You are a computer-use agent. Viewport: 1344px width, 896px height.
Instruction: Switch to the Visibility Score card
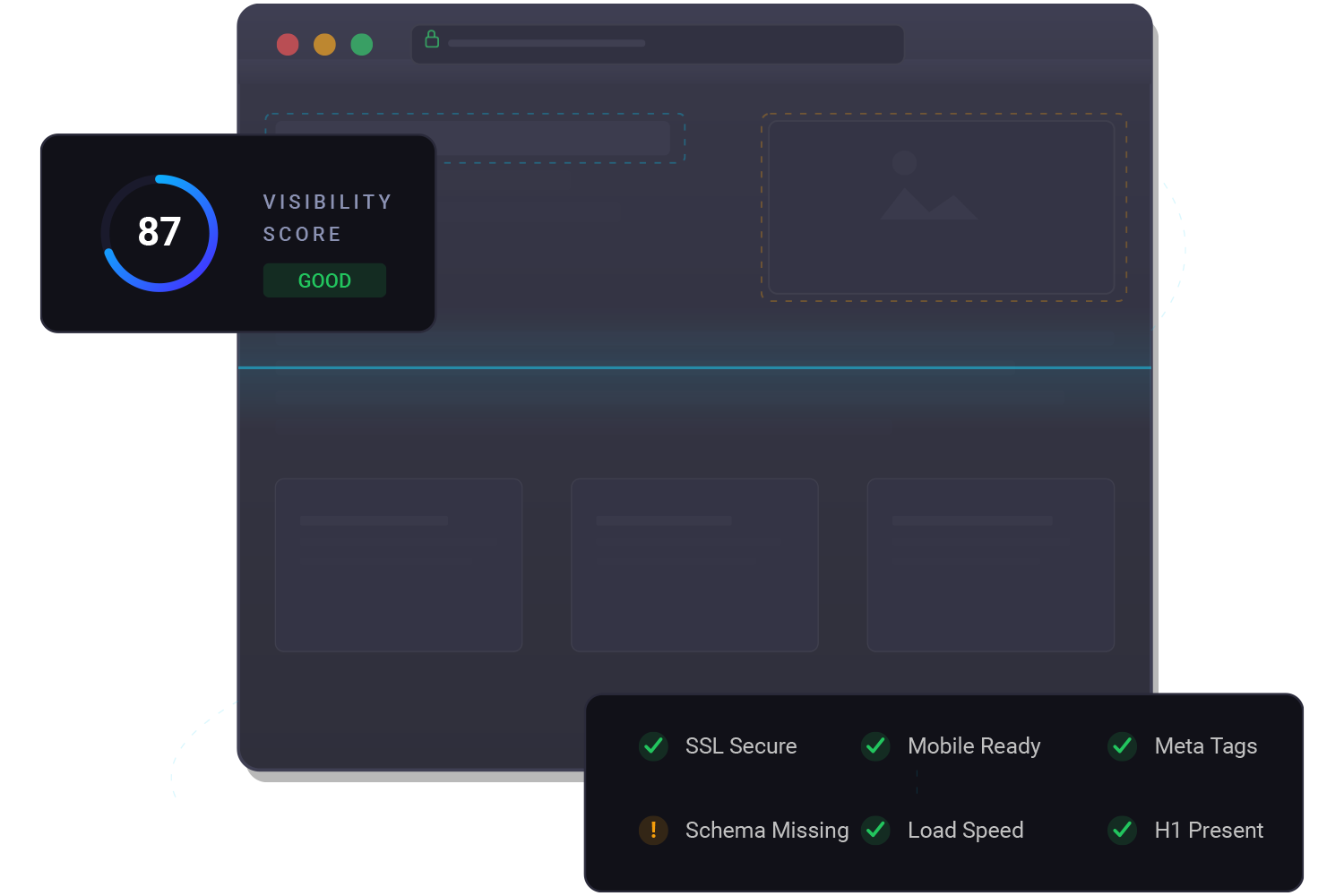point(237,232)
